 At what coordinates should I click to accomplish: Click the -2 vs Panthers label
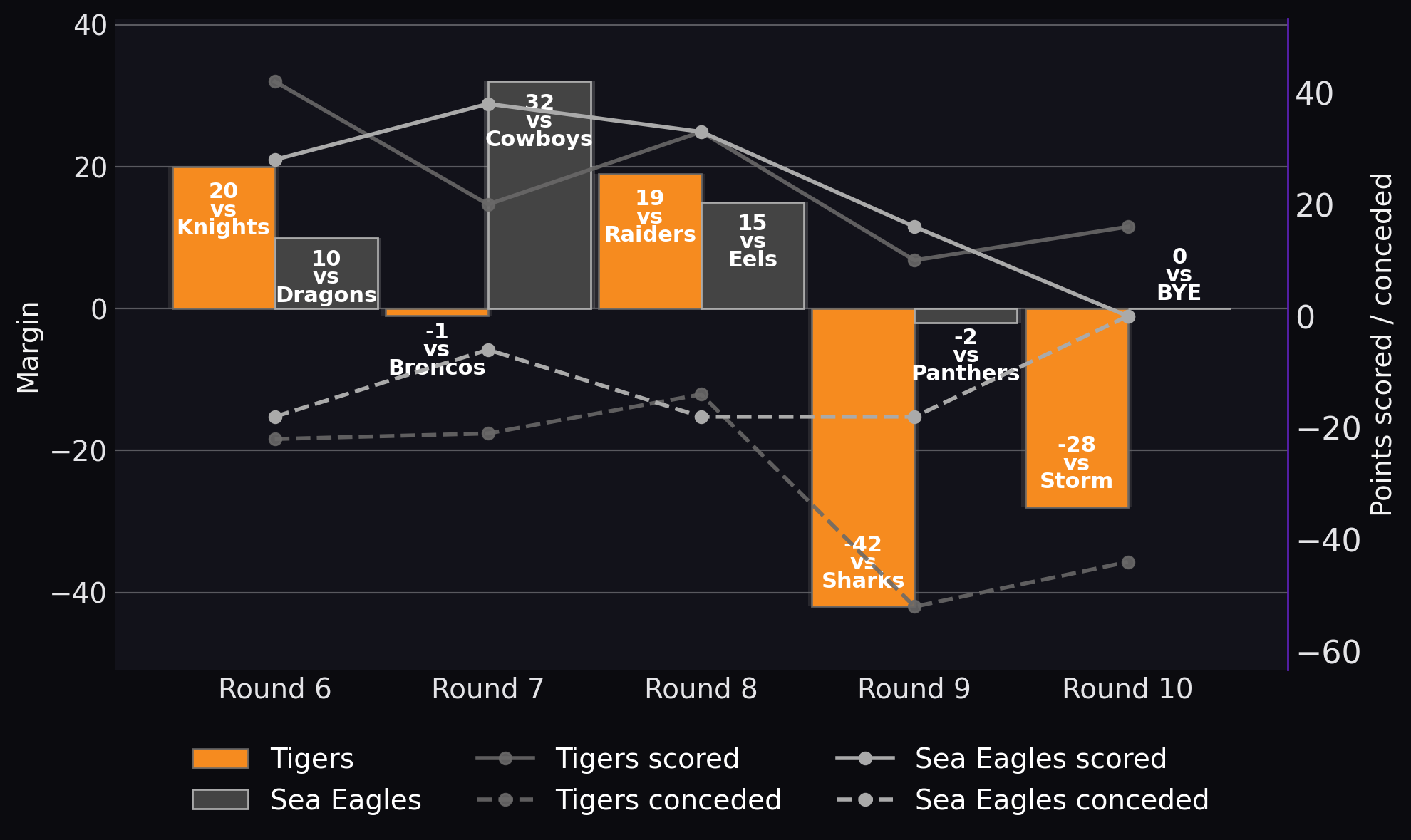click(966, 355)
